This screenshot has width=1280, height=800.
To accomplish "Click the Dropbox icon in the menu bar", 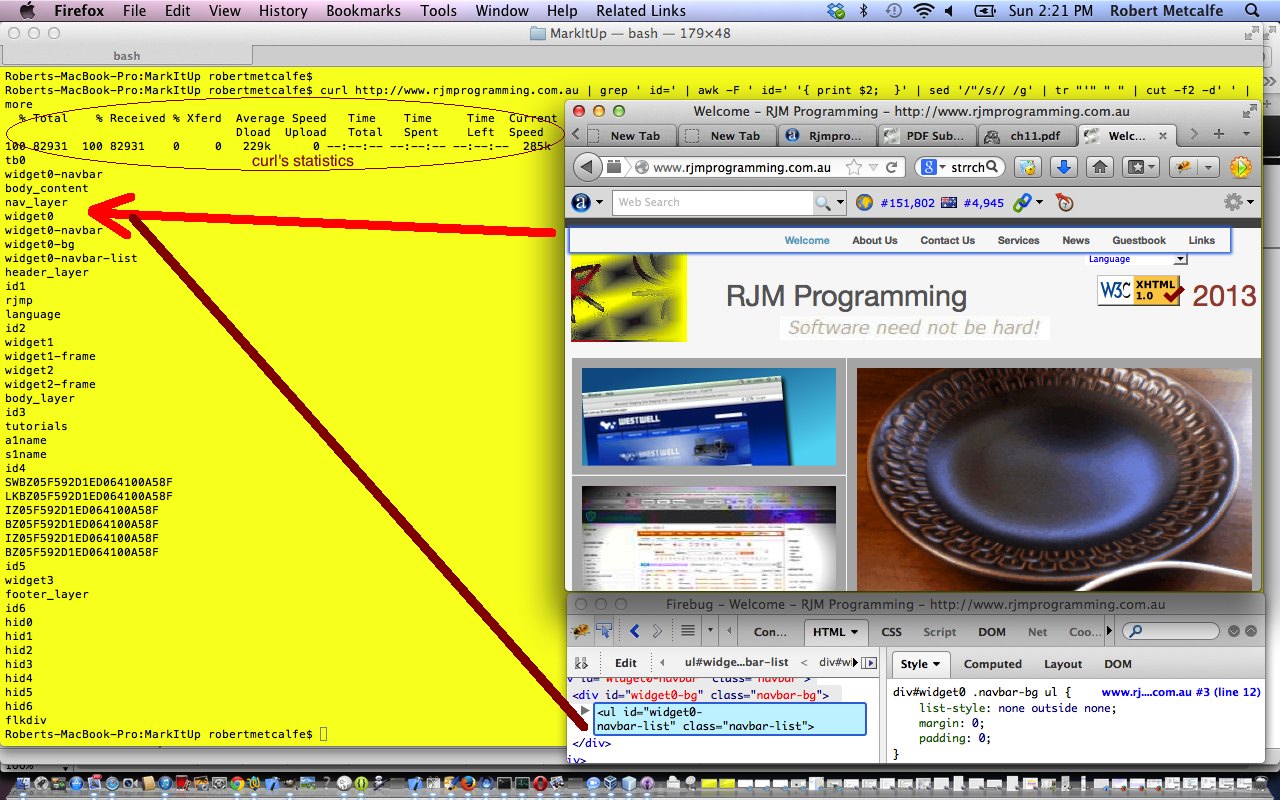I will coord(837,11).
